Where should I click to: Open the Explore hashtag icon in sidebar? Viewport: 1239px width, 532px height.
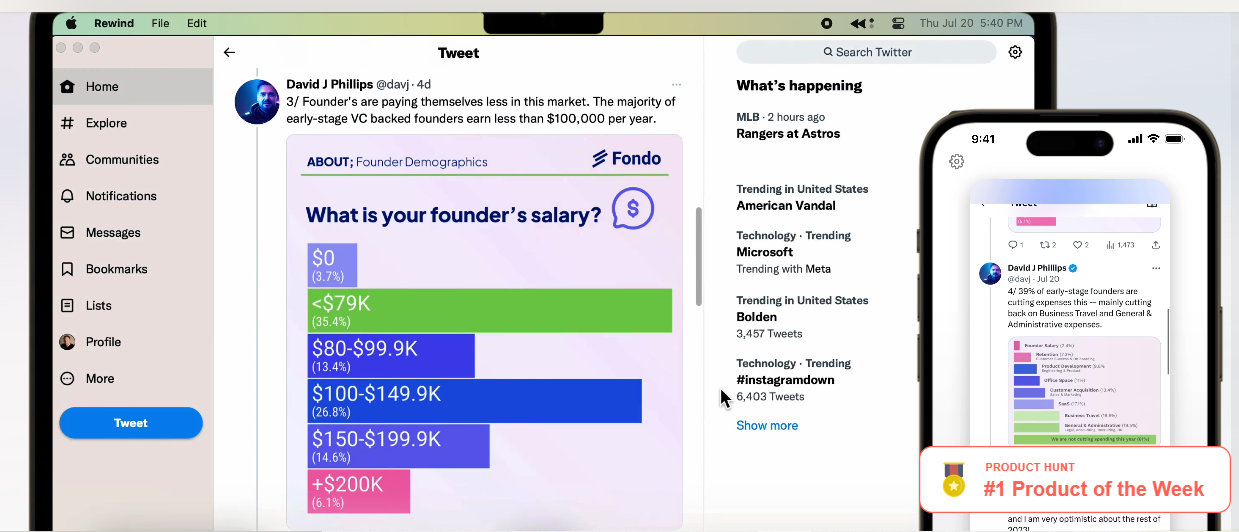(x=67, y=123)
